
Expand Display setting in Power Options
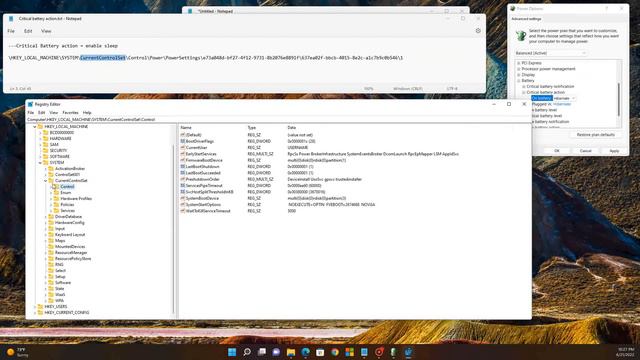[519, 75]
